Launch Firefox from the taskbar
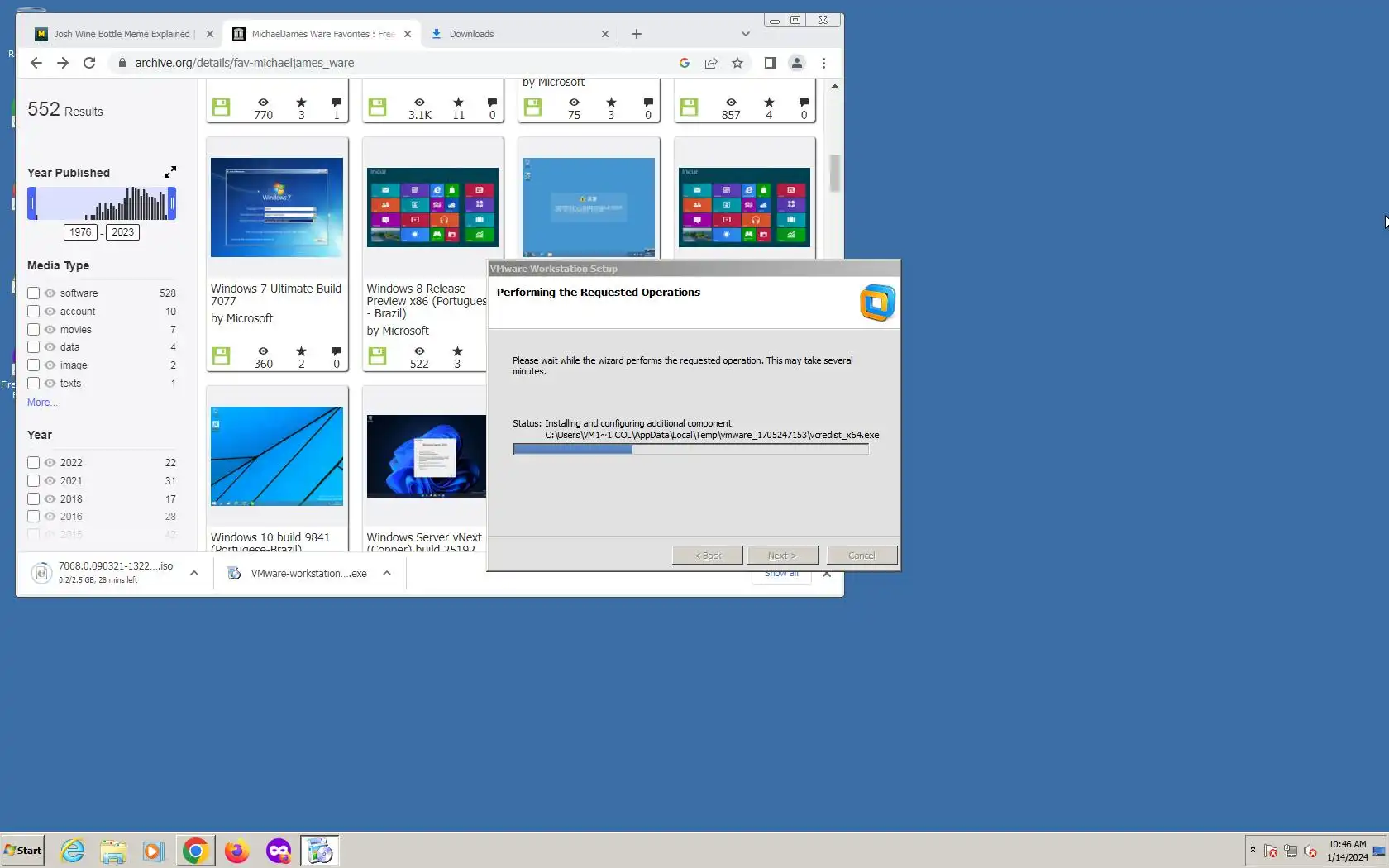This screenshot has width=1389, height=868. [236, 851]
